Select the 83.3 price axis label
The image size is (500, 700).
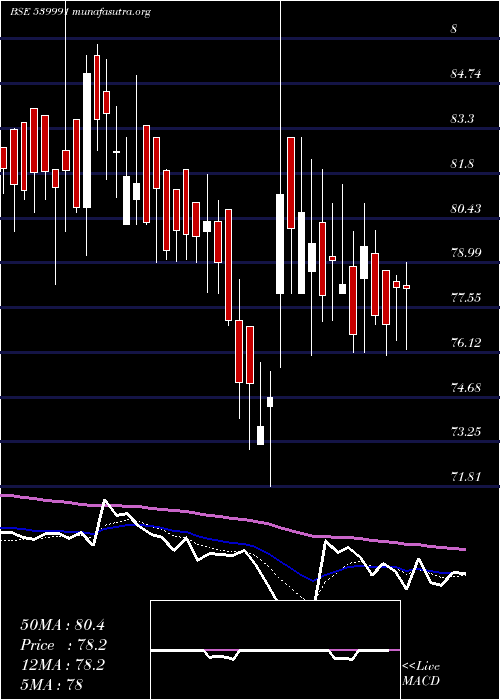click(x=462, y=119)
